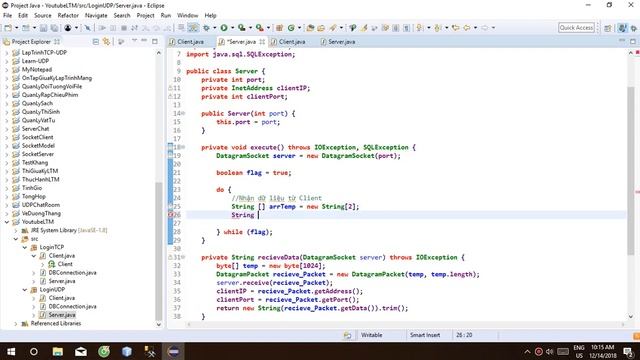Click the Project Explorer View Menu icon

pyautogui.click(x=134, y=41)
